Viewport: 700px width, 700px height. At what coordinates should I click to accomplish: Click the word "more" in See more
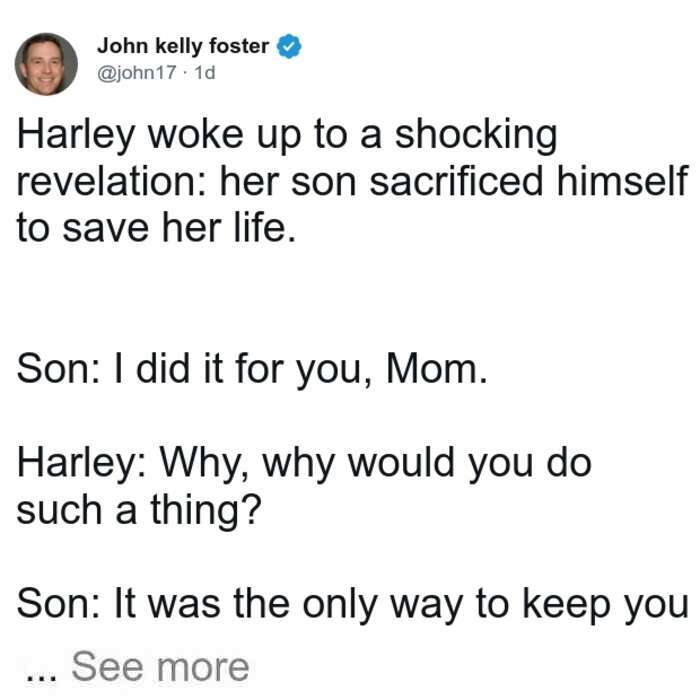203,668
